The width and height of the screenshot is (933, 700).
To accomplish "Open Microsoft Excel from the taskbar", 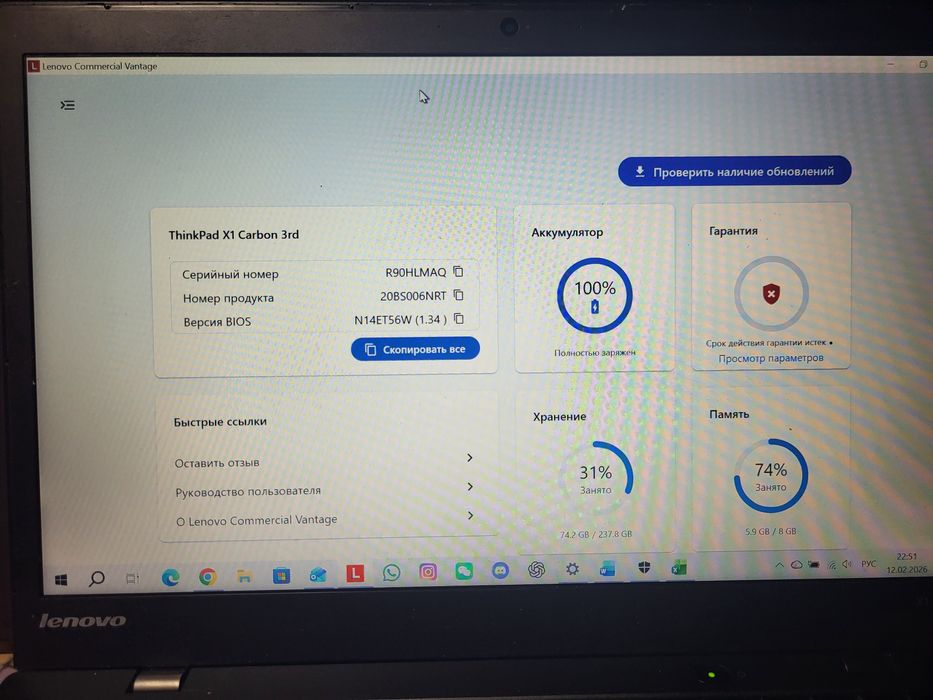I will pos(679,568).
